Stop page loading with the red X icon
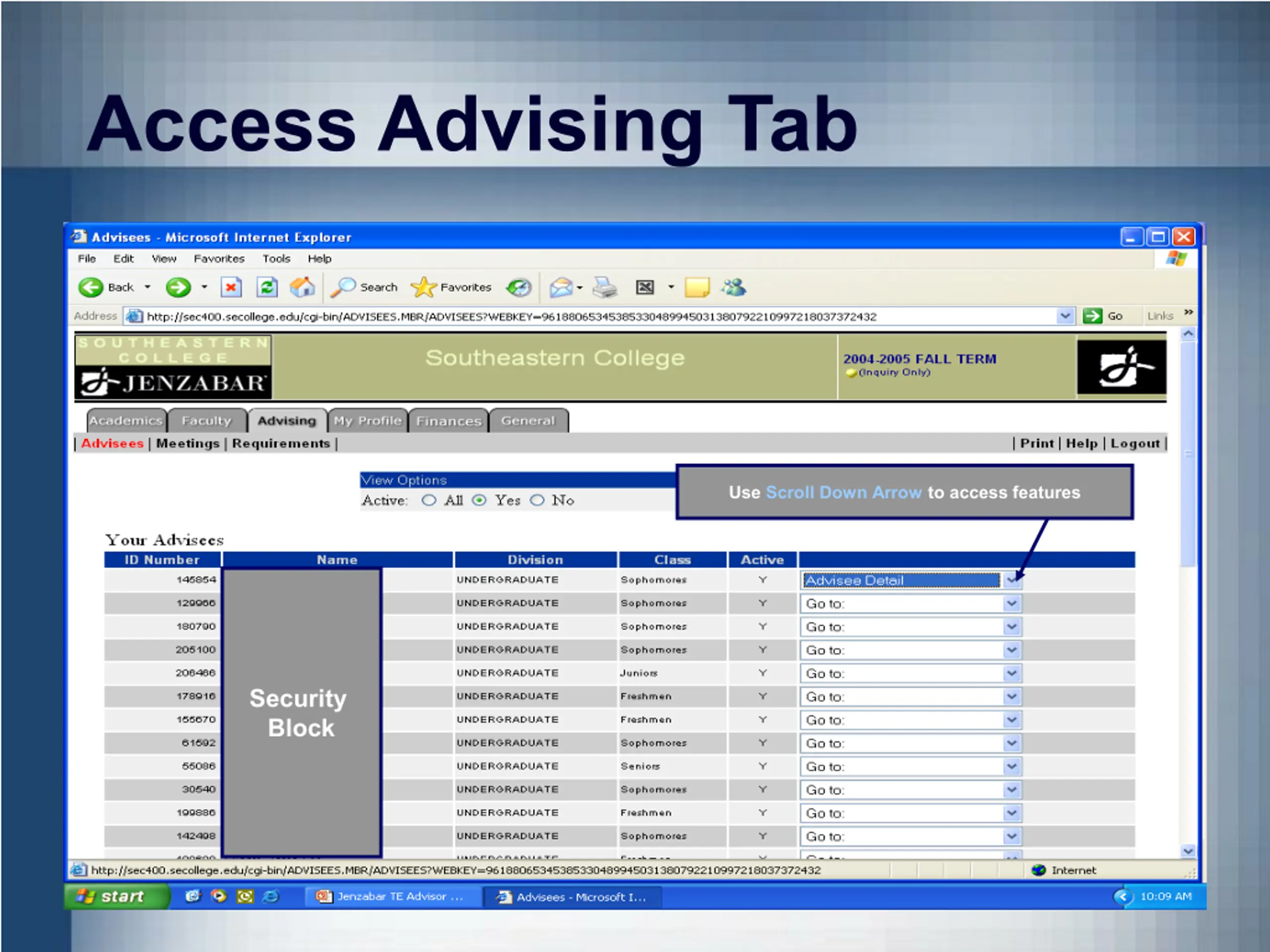 (231, 287)
